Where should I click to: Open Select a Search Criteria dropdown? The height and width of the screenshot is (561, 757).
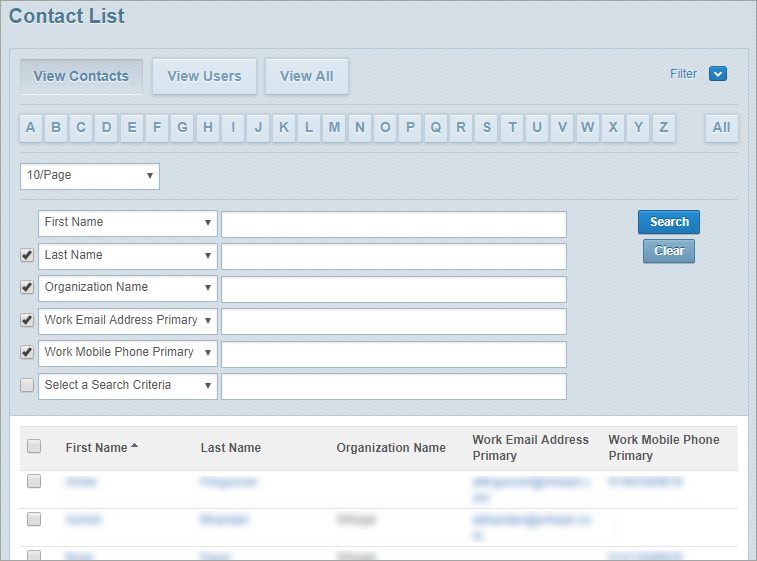128,386
